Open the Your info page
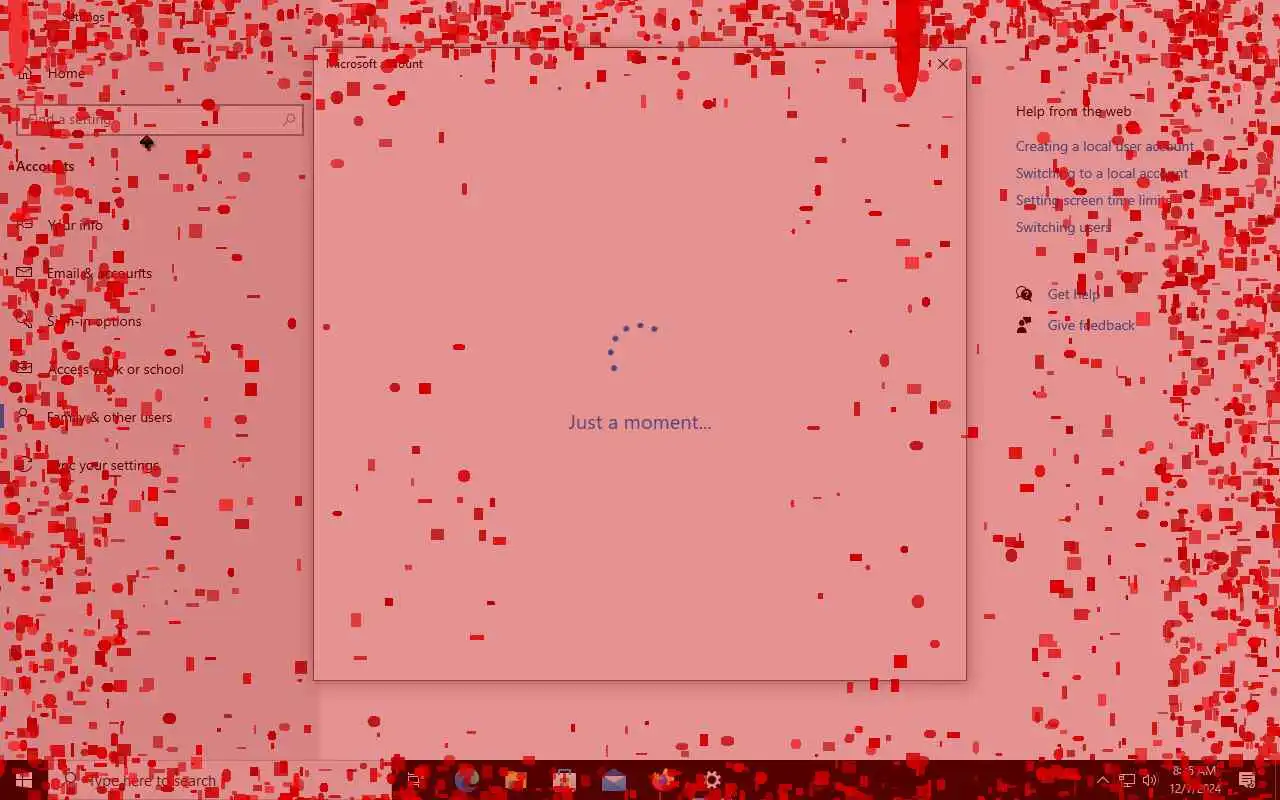The height and width of the screenshot is (800, 1280). tap(75, 225)
